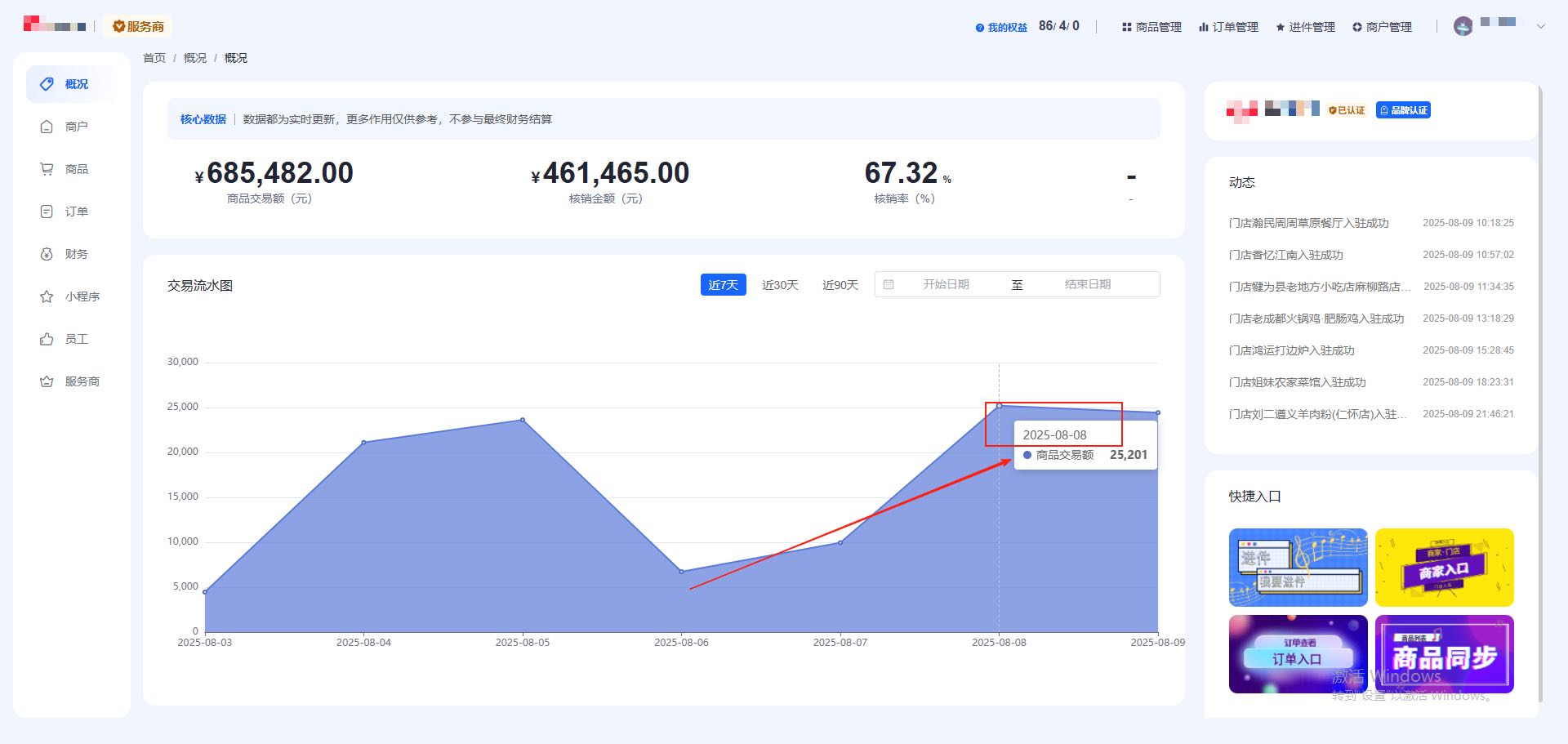Open 订单管理 in top menu

pos(1228,27)
